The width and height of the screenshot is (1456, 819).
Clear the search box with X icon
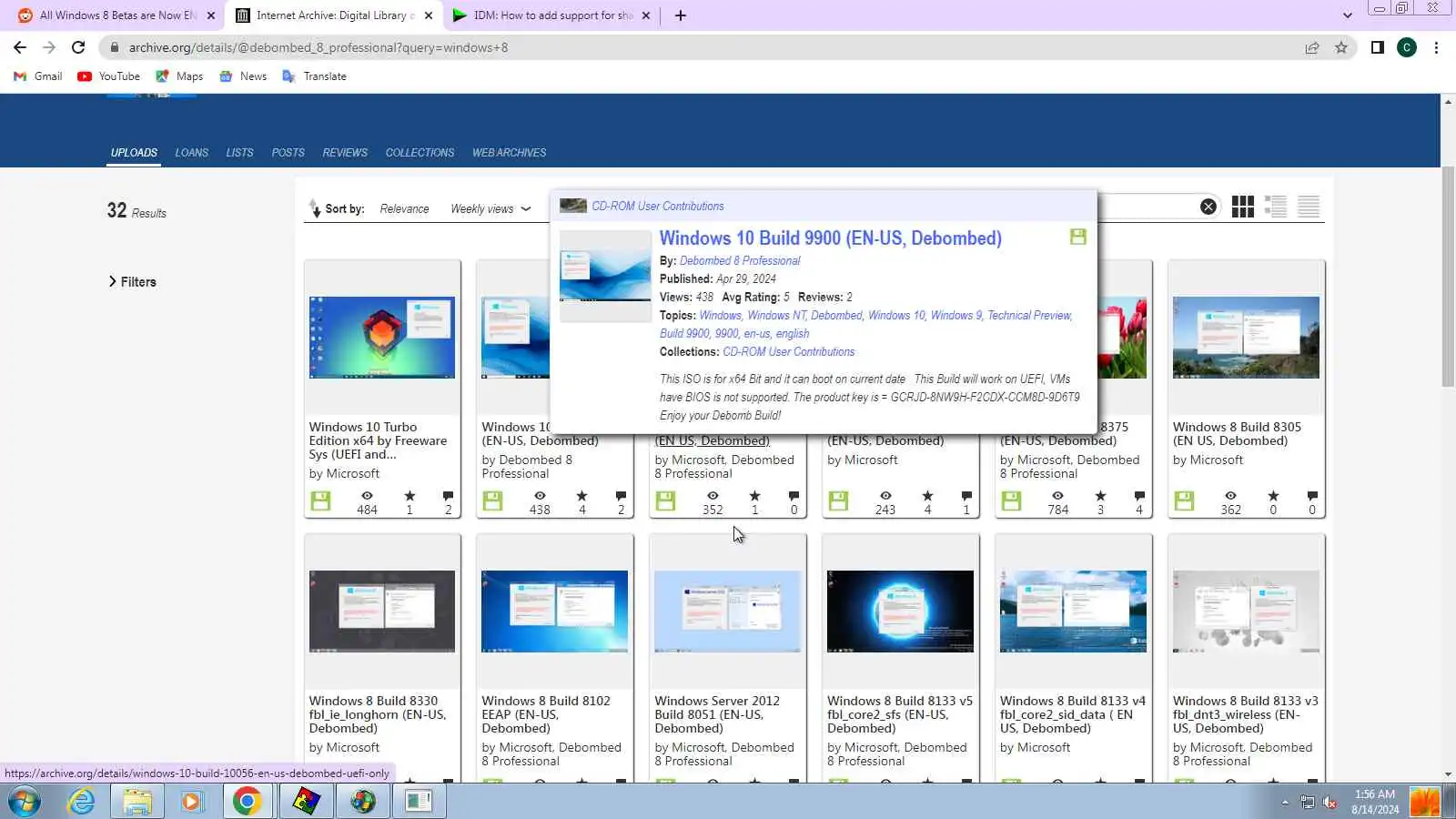1208,207
